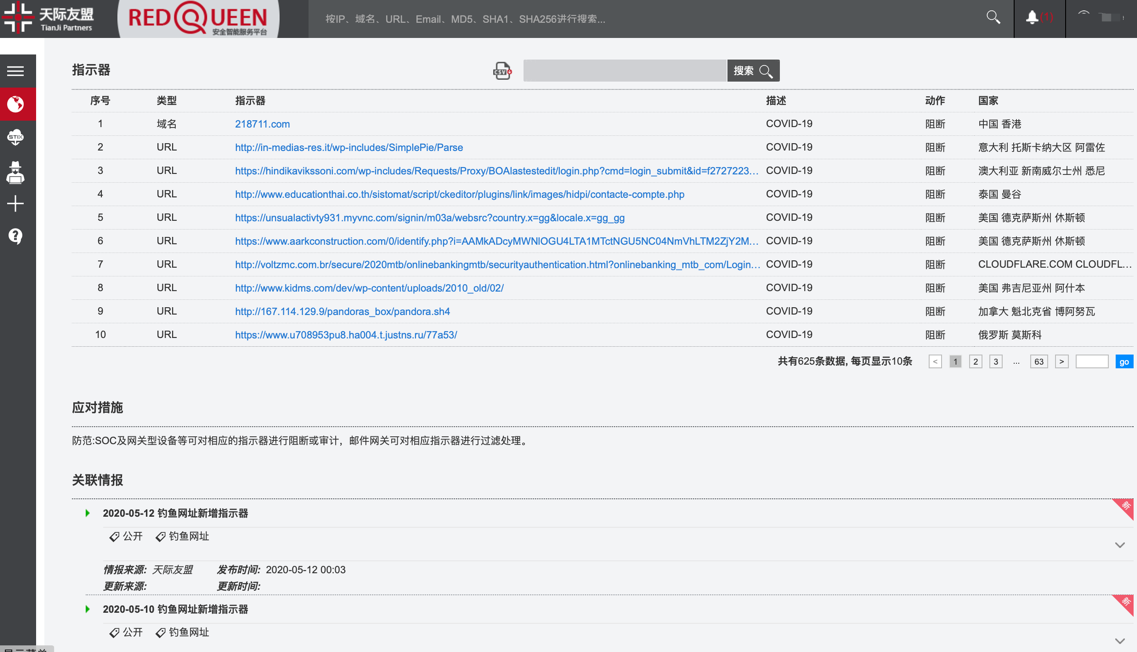Image resolution: width=1137 pixels, height=652 pixels.
Task: Click the blue go button
Action: tap(1124, 361)
